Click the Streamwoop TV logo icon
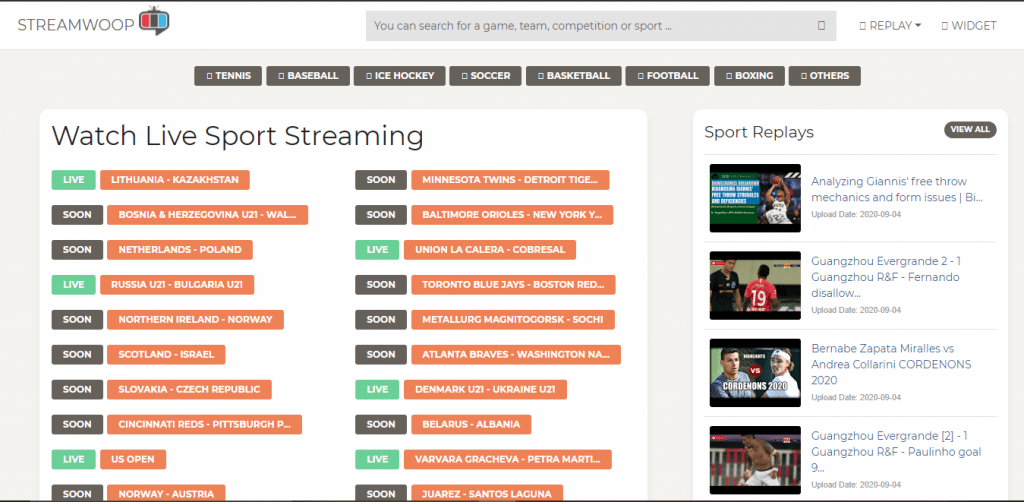The height and width of the screenshot is (502, 1024). pos(154,20)
